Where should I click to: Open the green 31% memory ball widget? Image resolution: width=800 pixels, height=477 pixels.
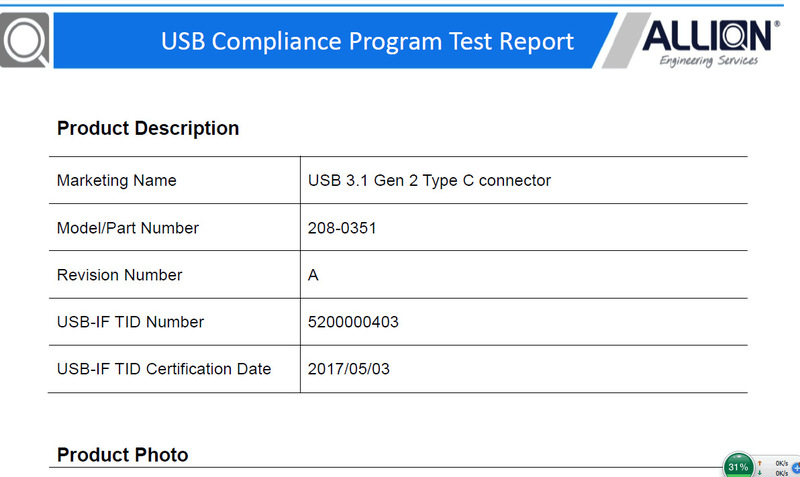click(739, 465)
